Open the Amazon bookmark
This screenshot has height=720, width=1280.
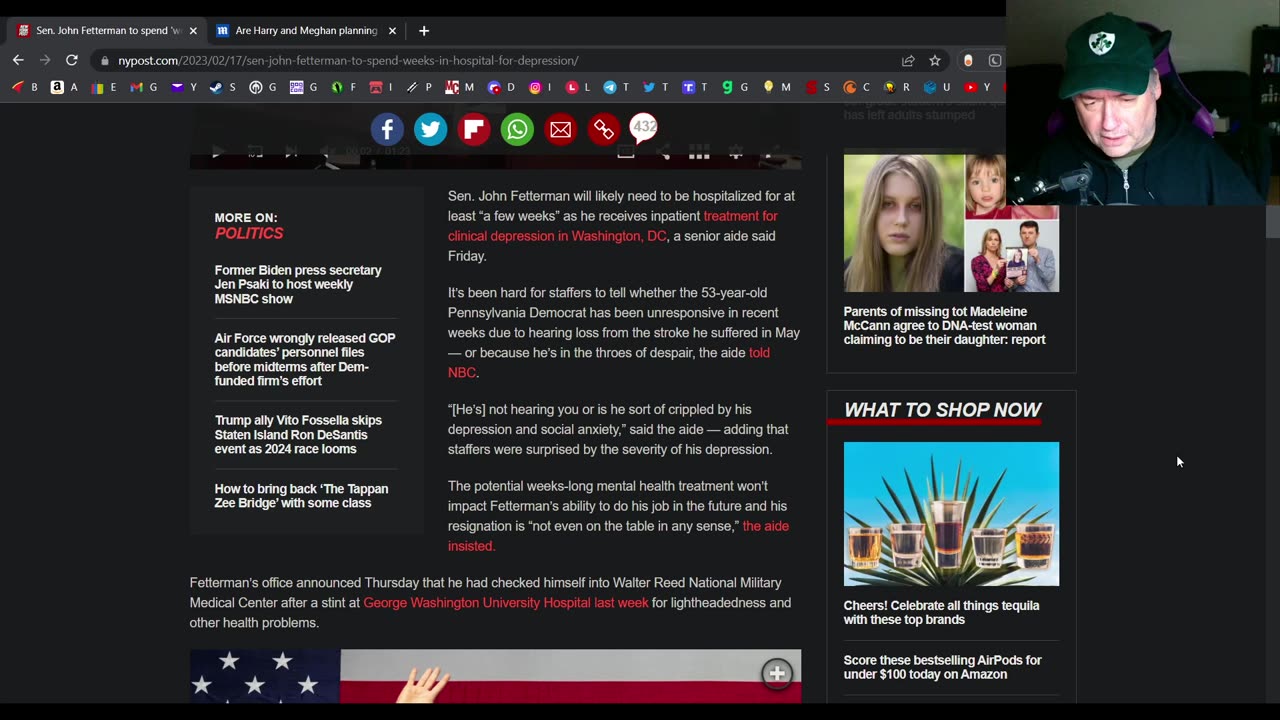pos(64,87)
